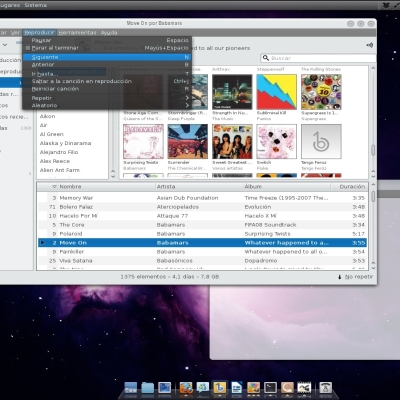Select the Sublinimal Kill album cover
The width and height of the screenshot is (400, 400).
coord(276,92)
